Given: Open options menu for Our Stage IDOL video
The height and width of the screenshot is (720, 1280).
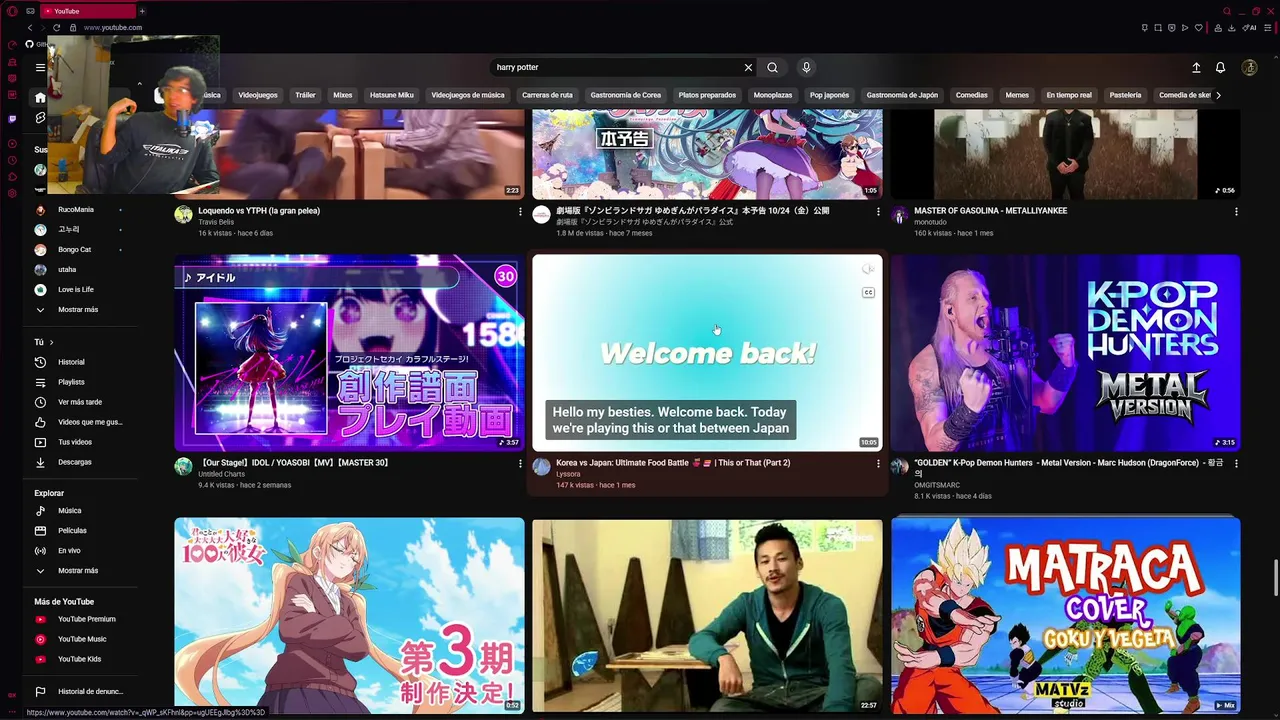Looking at the screenshot, I should coord(520,463).
